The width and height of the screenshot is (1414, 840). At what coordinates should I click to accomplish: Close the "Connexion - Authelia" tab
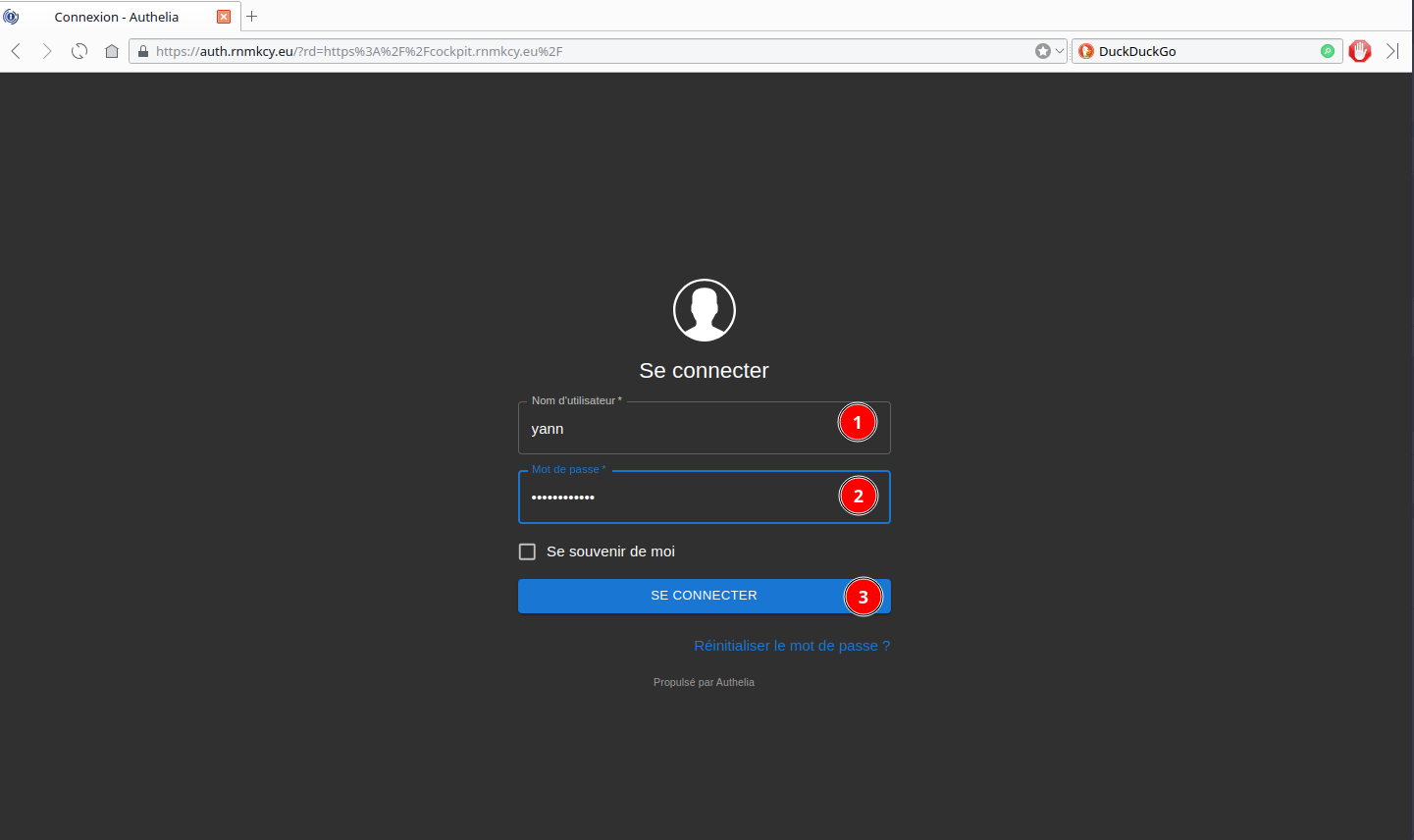[x=224, y=17]
